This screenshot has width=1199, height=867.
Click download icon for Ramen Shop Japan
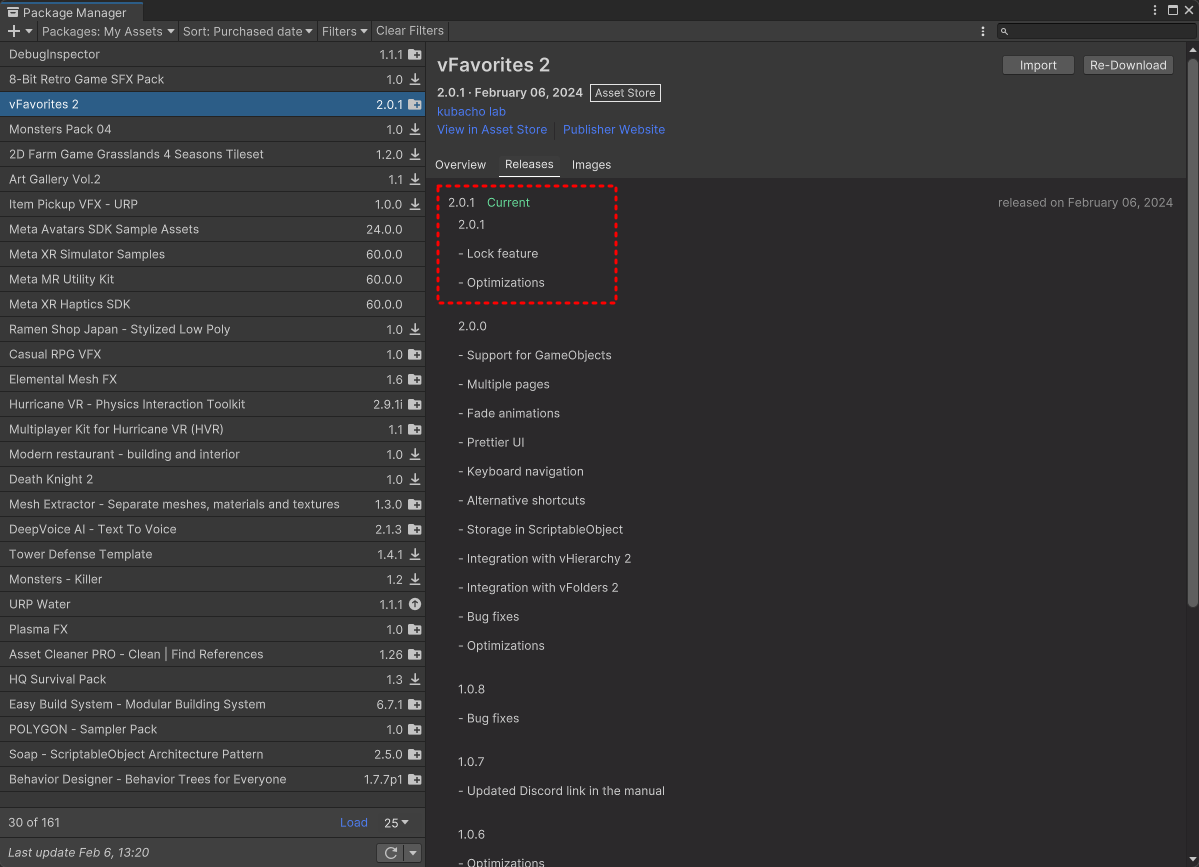click(414, 330)
